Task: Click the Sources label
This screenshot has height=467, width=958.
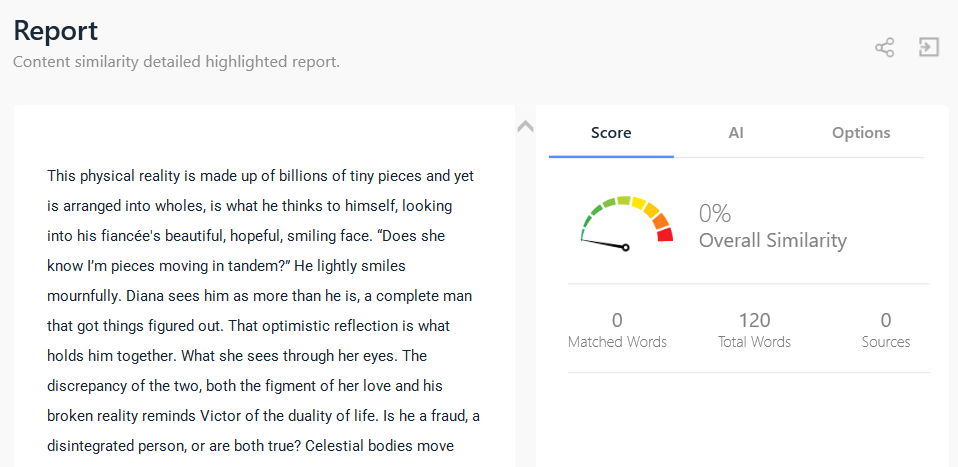Action: pos(886,342)
